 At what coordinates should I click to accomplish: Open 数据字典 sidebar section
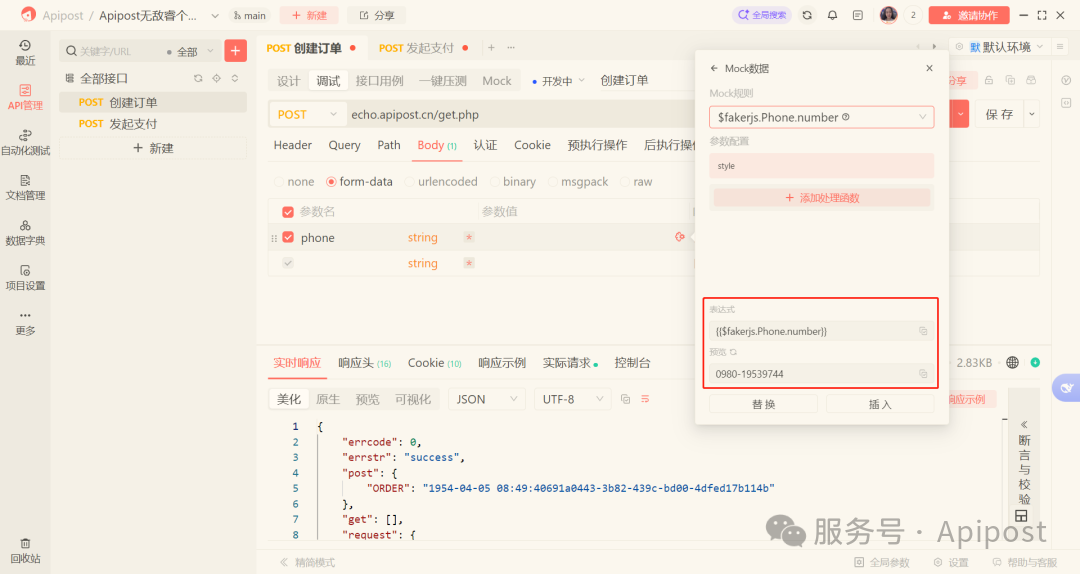click(x=25, y=232)
